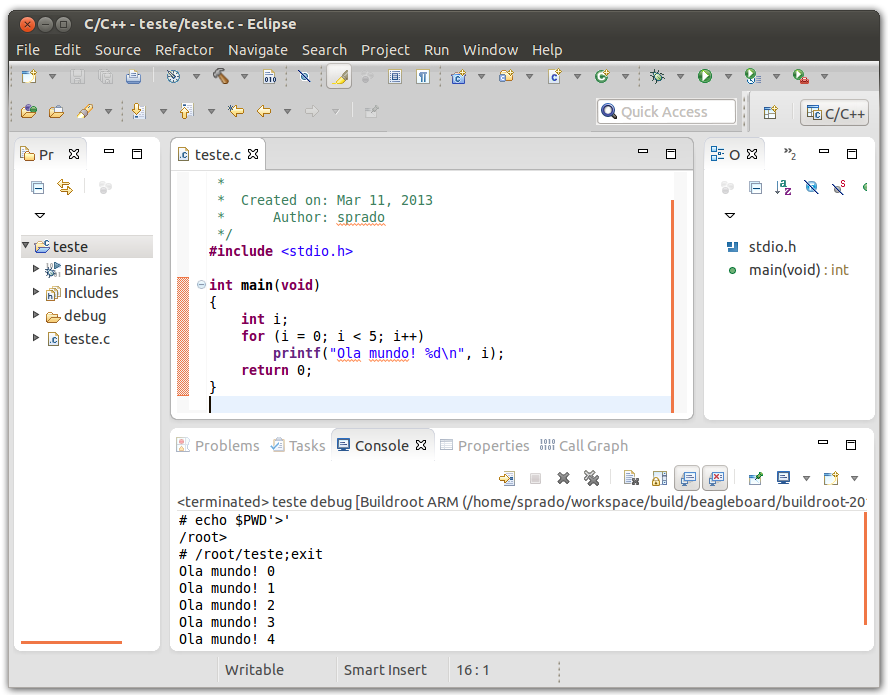Click the External Tools run icon

800,76
